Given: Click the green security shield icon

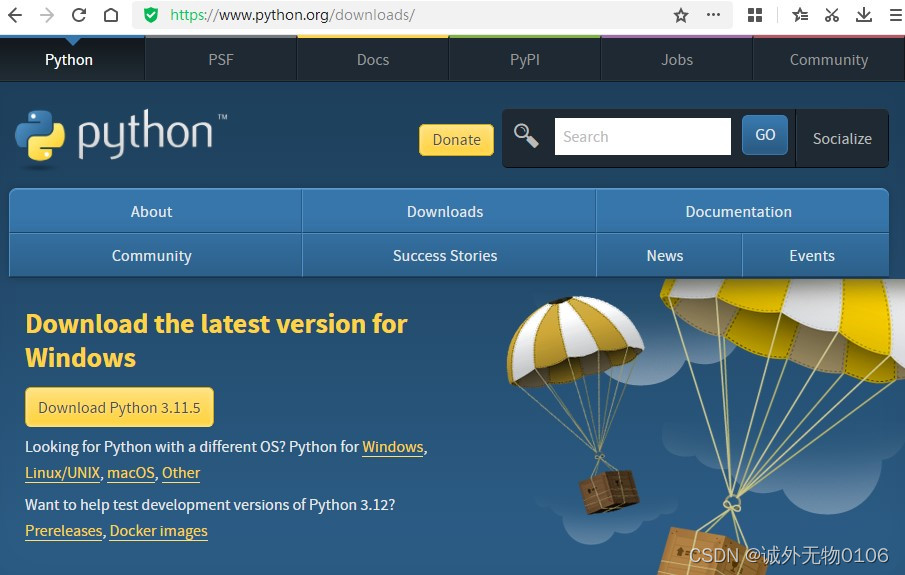Looking at the screenshot, I should pos(151,15).
